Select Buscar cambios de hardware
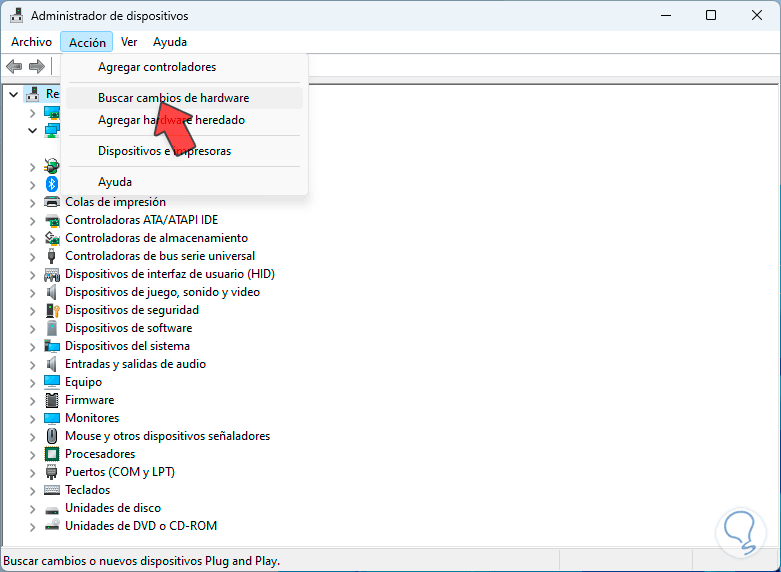 coord(184,98)
